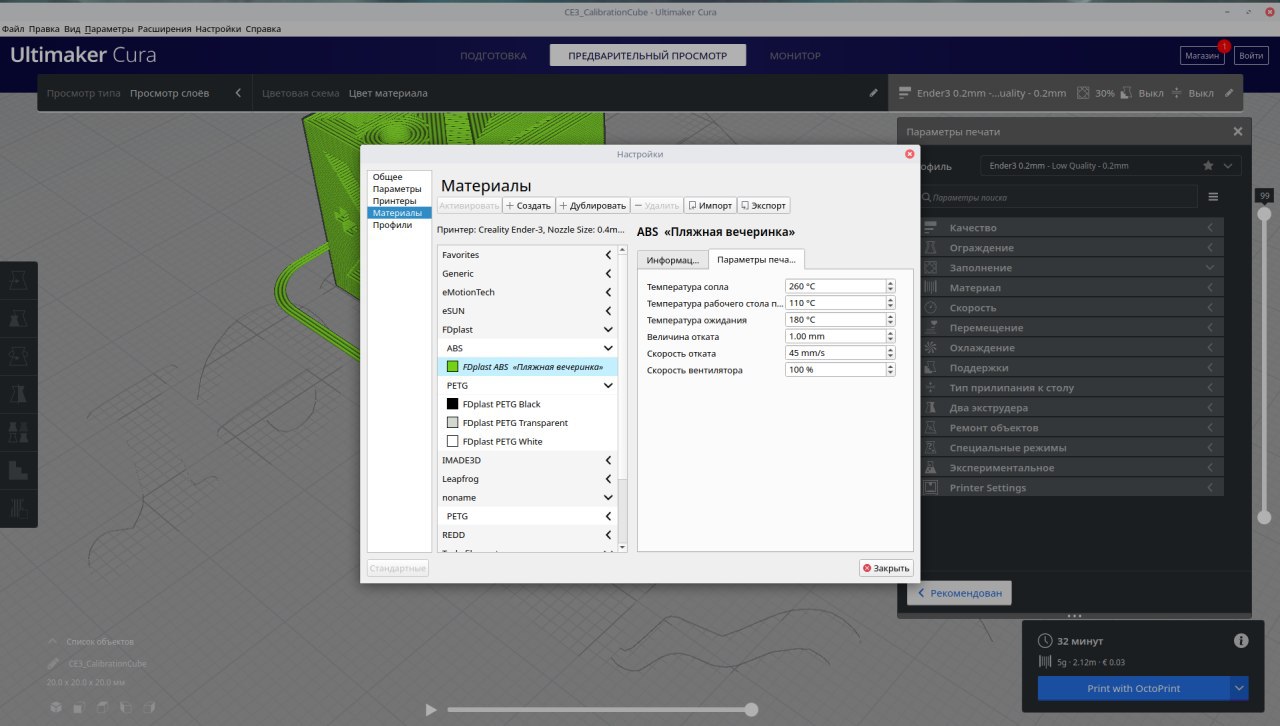Select the Per Model Settings tool
The image size is (1280, 726).
tap(19, 431)
